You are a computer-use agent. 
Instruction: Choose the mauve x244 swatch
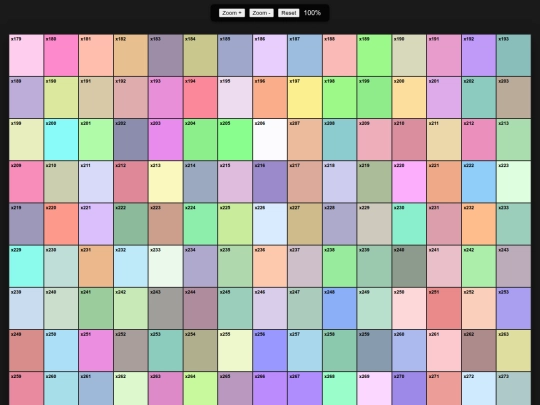200,308
